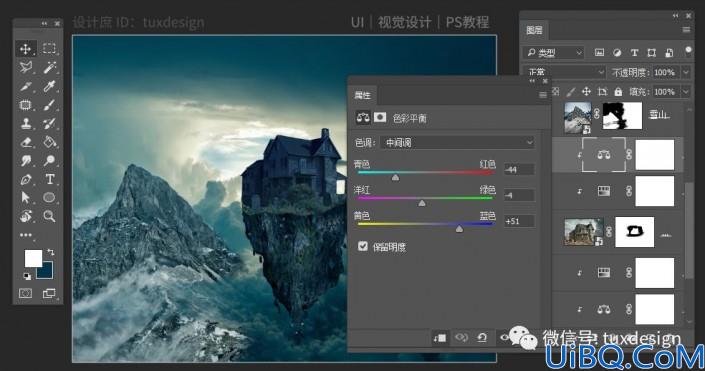Click the 不透明度 opacity 100% field

click(665, 72)
